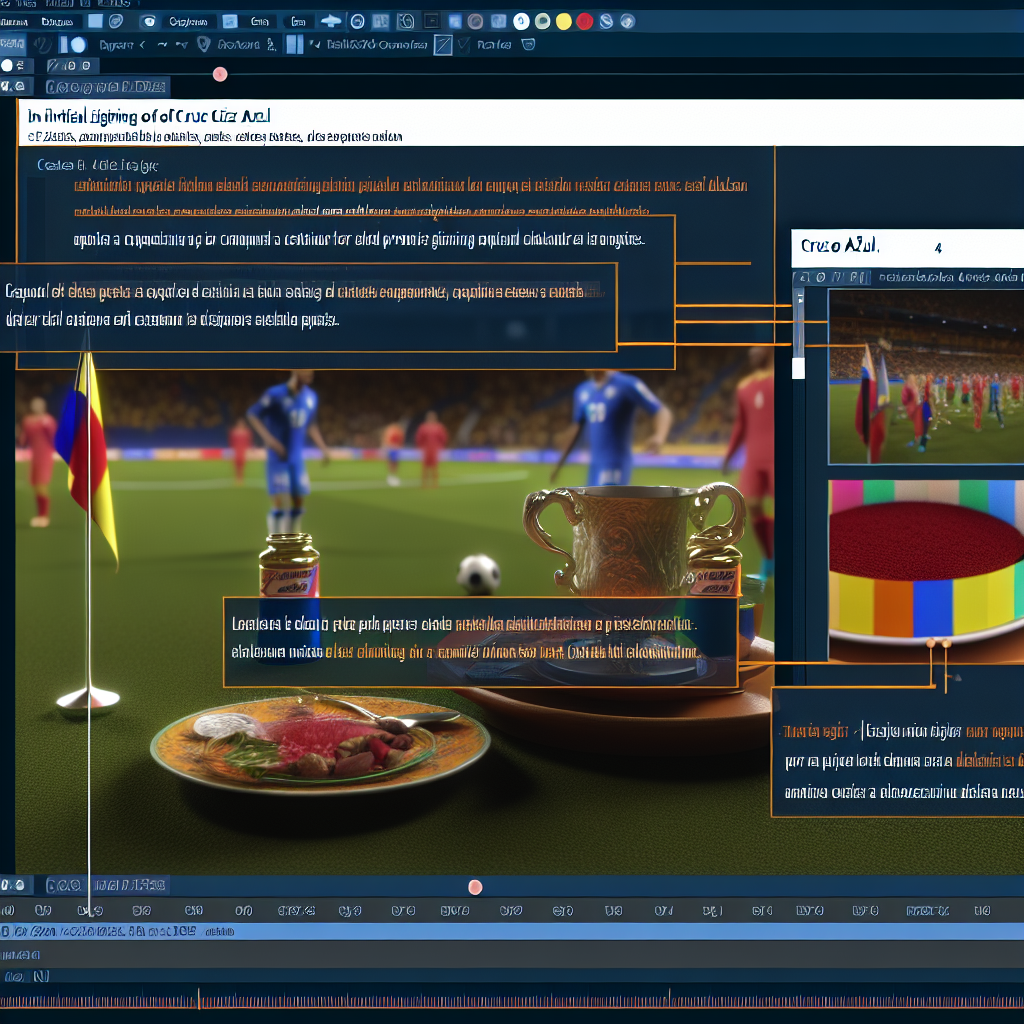Click the red circle icon in top toolbar
1024x1024 pixels.
(584, 20)
